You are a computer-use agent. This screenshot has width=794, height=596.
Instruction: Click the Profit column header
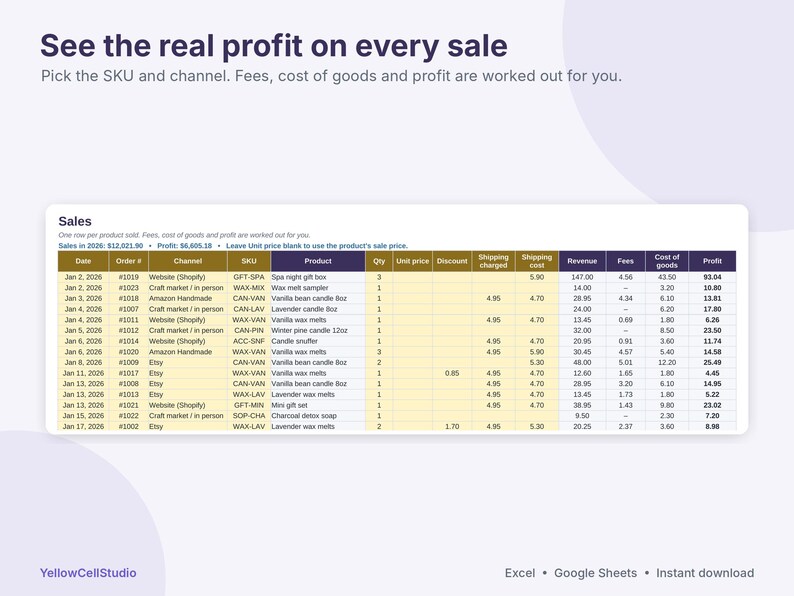(712, 261)
